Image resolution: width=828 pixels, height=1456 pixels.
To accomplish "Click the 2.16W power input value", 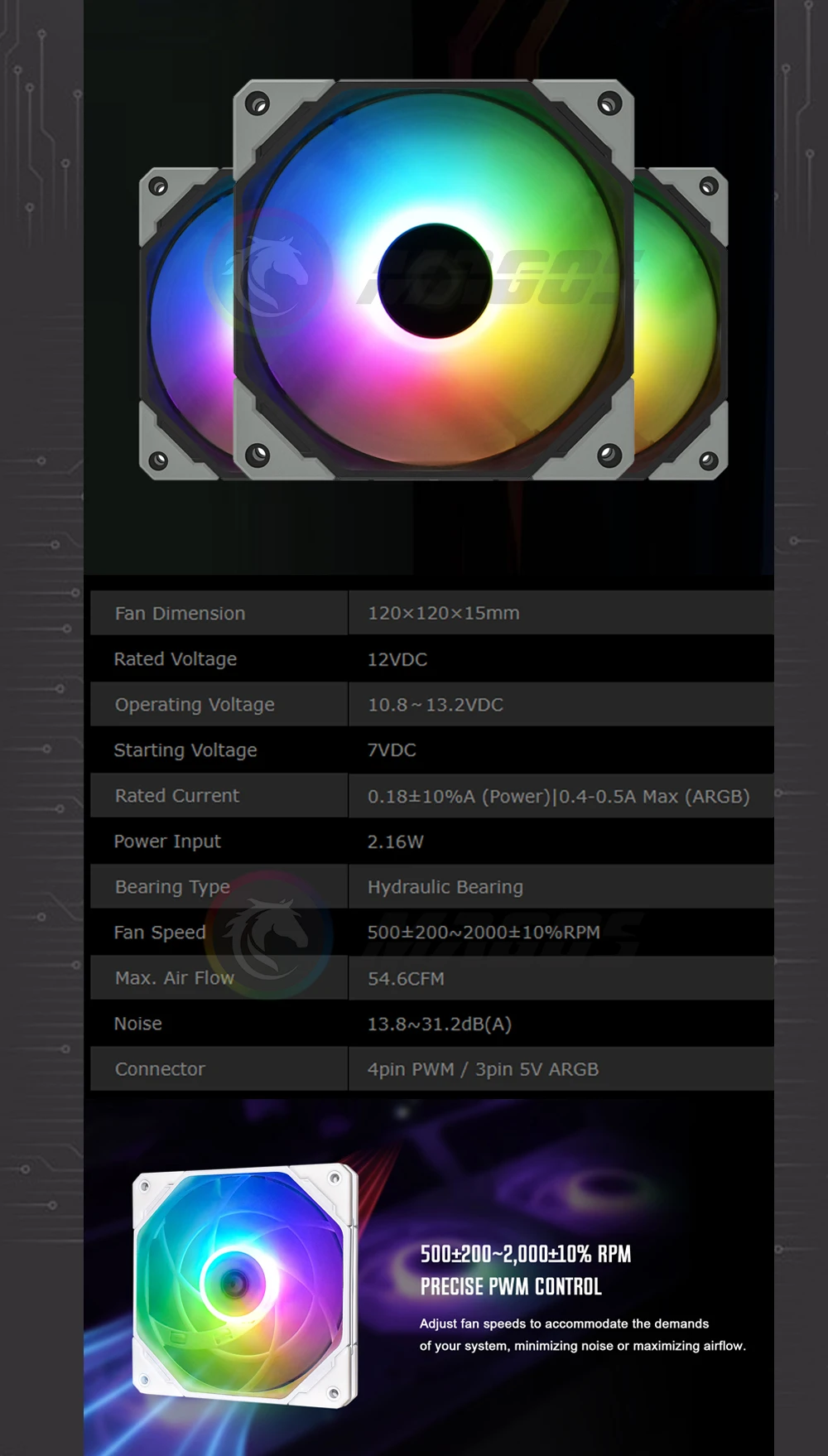I will 395,841.
